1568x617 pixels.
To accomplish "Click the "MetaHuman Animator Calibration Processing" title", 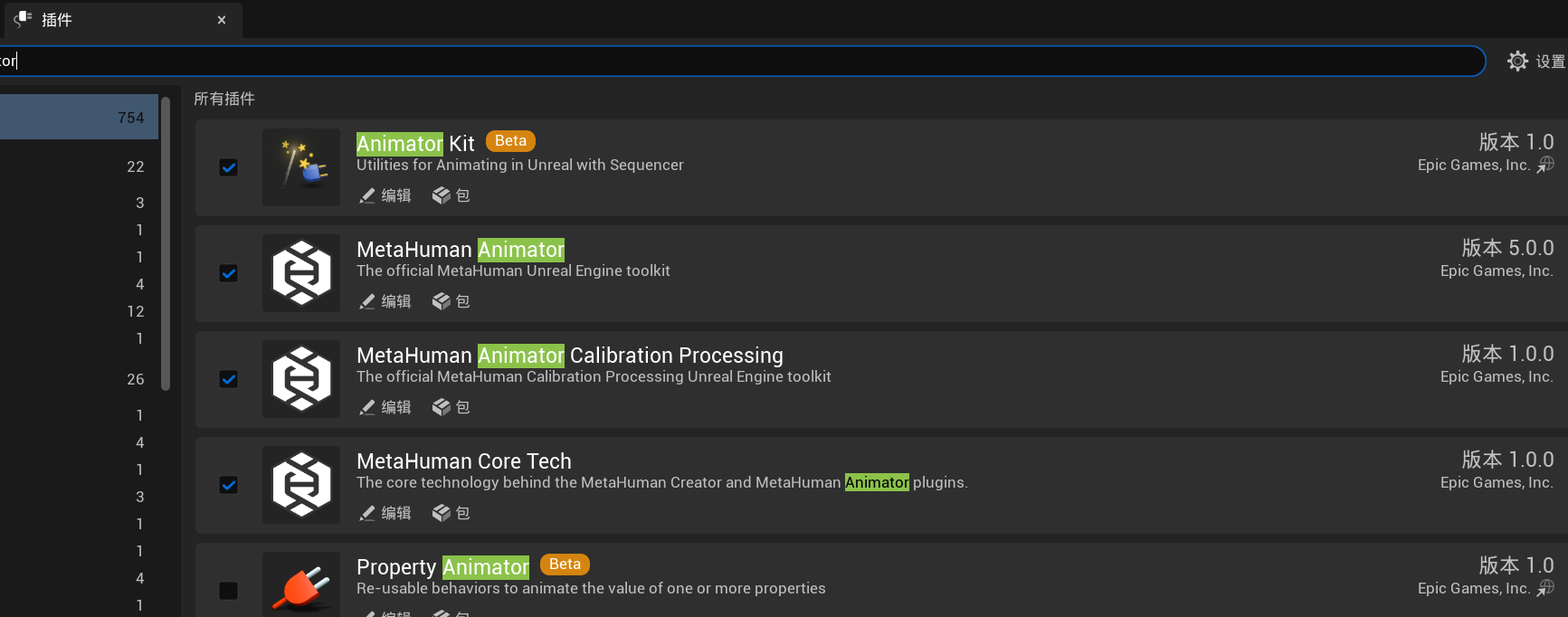I will pos(570,356).
